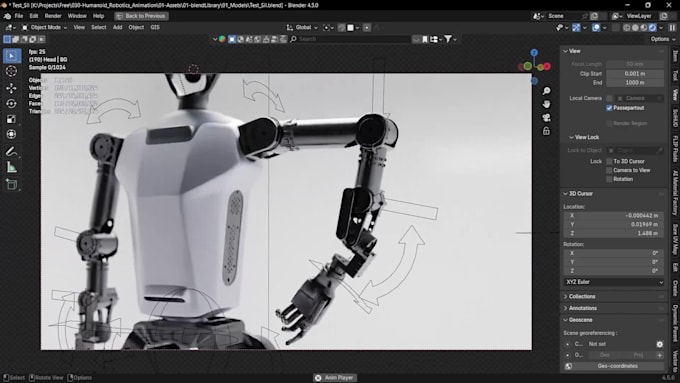Open the Edit menu
This screenshot has width=680, height=383.
(34, 16)
